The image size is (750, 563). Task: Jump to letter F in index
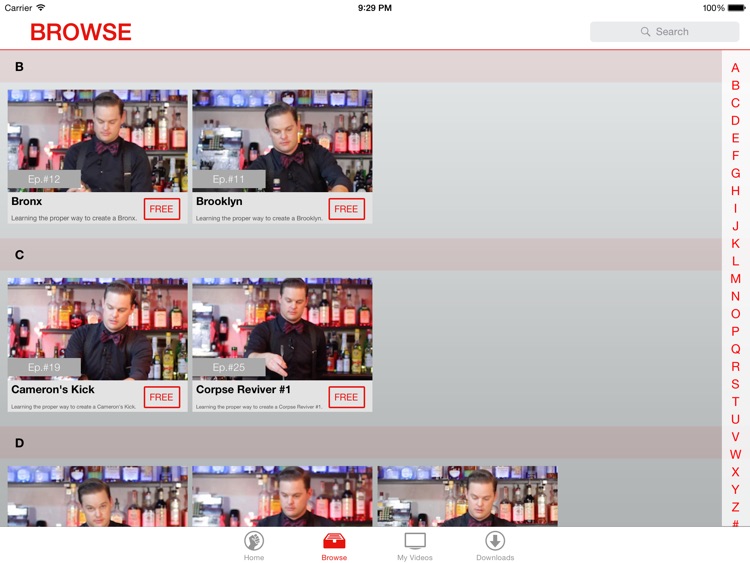pos(735,156)
